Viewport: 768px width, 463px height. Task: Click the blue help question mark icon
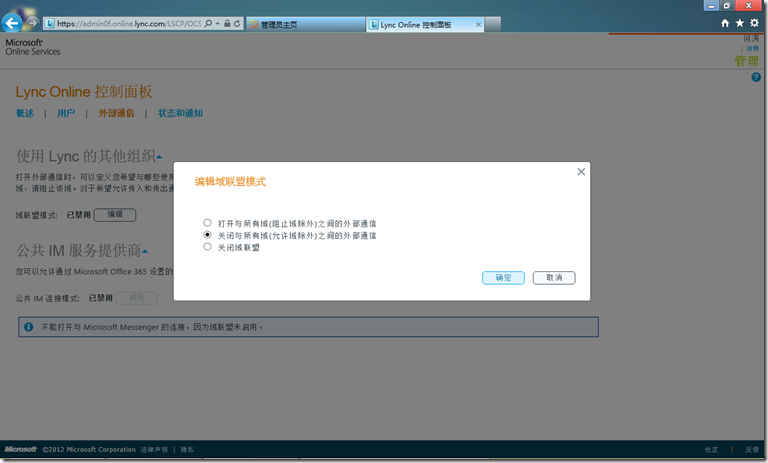pos(756,77)
